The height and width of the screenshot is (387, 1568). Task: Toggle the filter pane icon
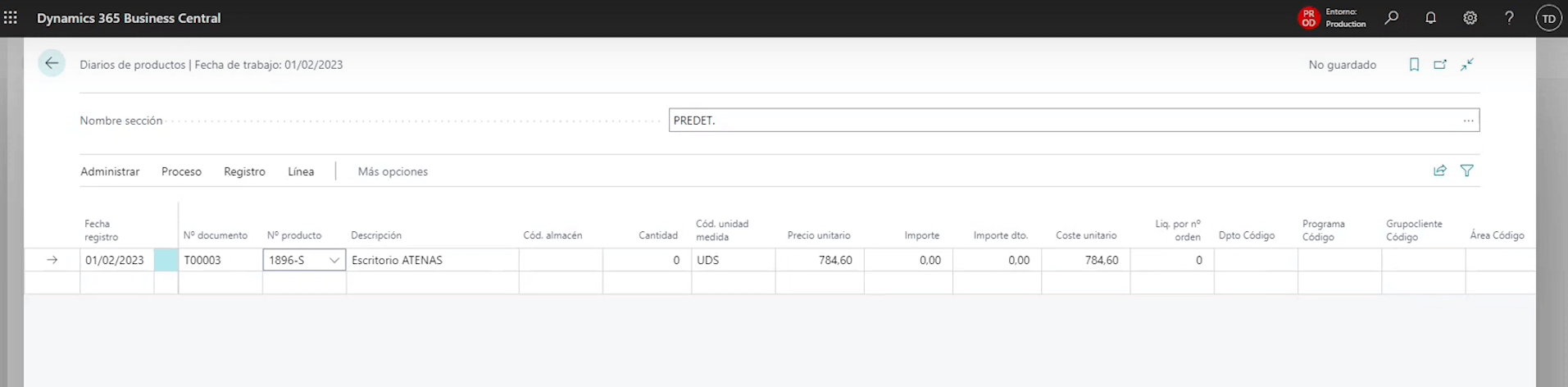pos(1467,171)
